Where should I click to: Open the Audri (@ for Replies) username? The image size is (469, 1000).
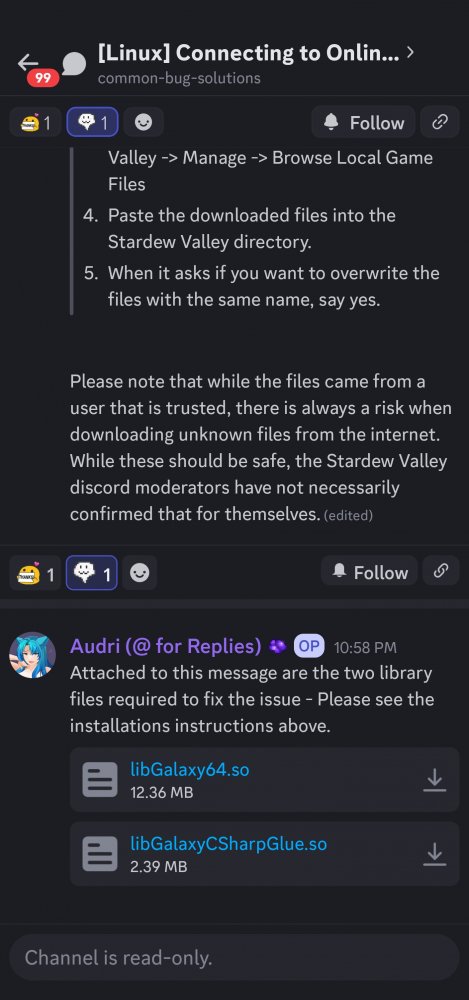point(166,646)
